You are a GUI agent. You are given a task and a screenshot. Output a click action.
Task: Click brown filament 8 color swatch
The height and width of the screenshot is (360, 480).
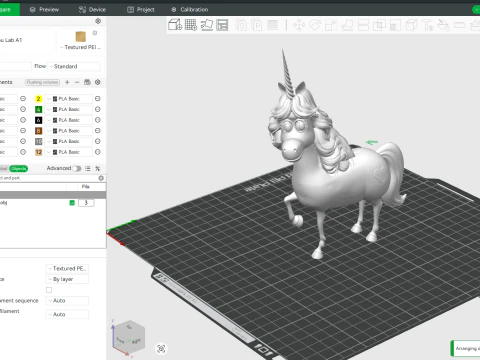click(x=39, y=131)
